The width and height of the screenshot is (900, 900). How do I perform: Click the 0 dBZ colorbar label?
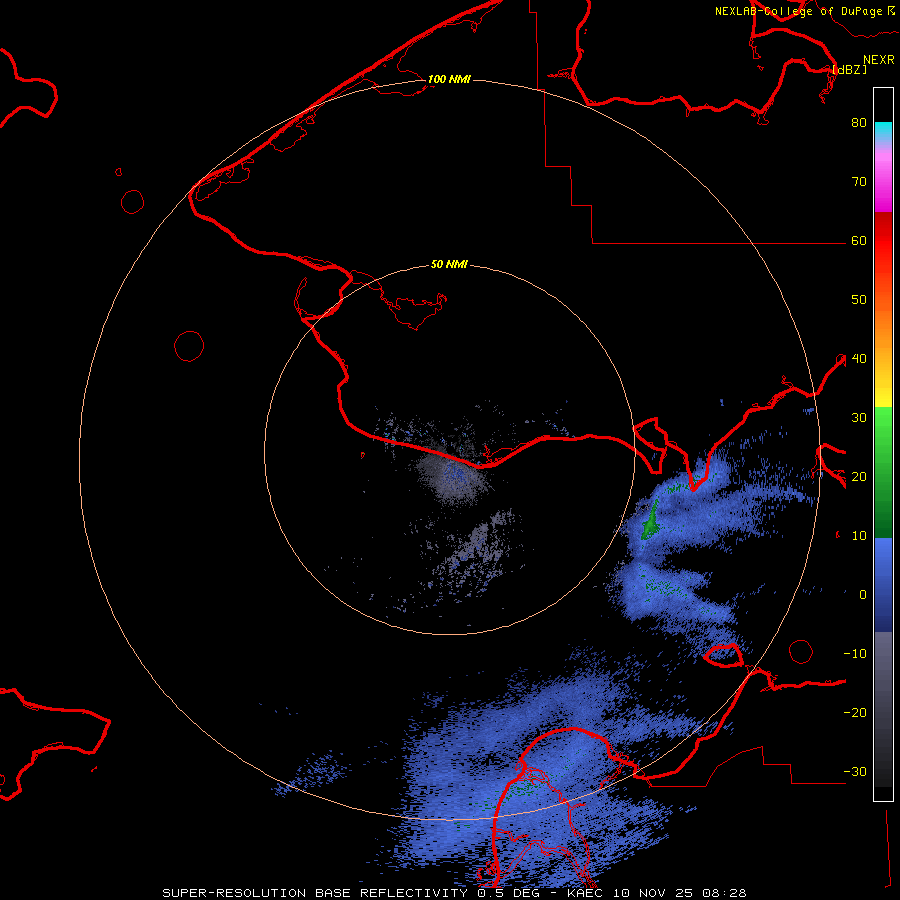[x=863, y=595]
